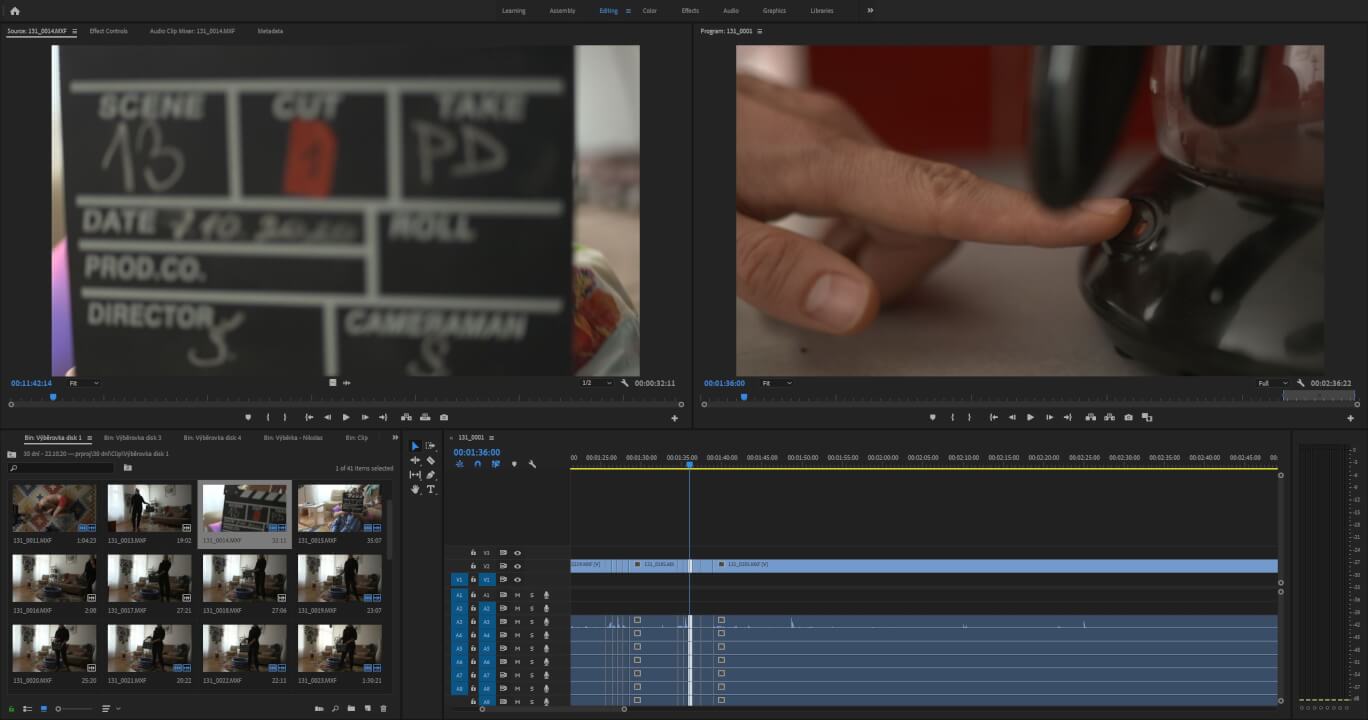
Task: Toggle Linked Selection in timeline
Action: pyautogui.click(x=495, y=464)
